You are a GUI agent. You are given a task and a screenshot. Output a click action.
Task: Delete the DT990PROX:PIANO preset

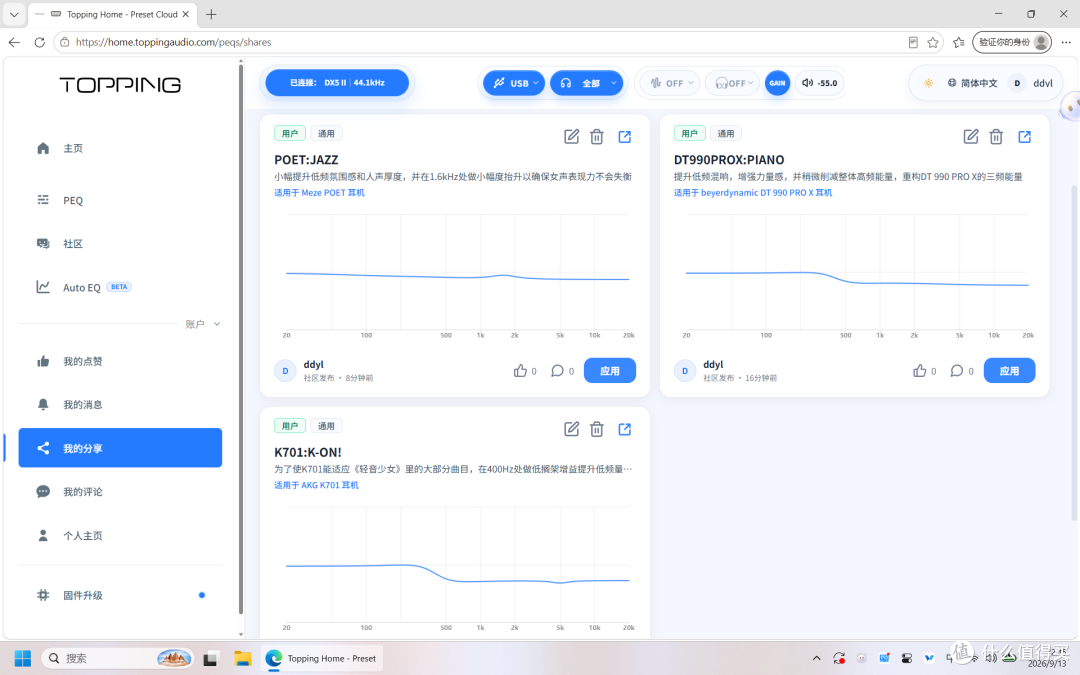click(996, 136)
